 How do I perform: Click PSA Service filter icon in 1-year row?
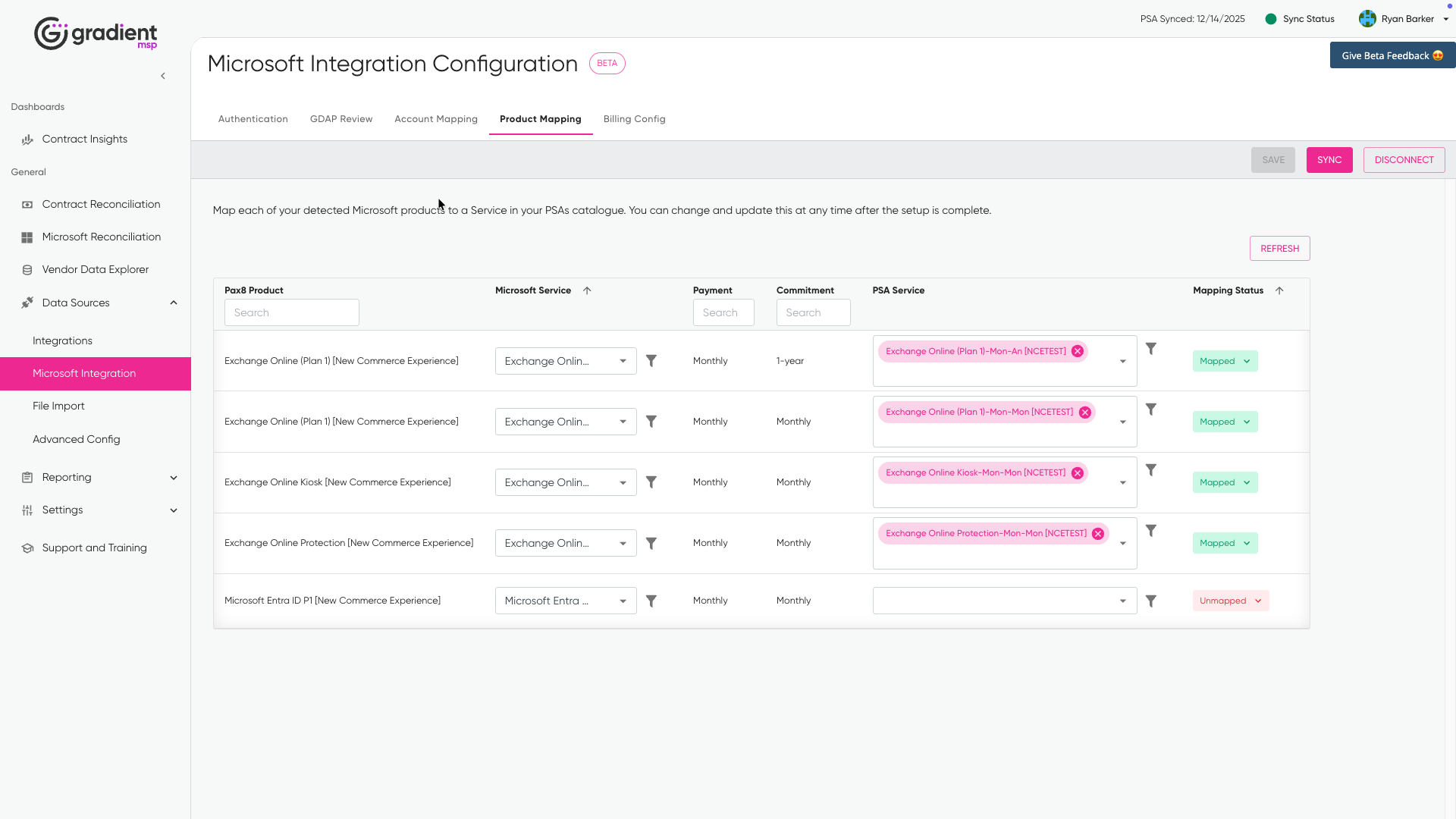point(1151,349)
